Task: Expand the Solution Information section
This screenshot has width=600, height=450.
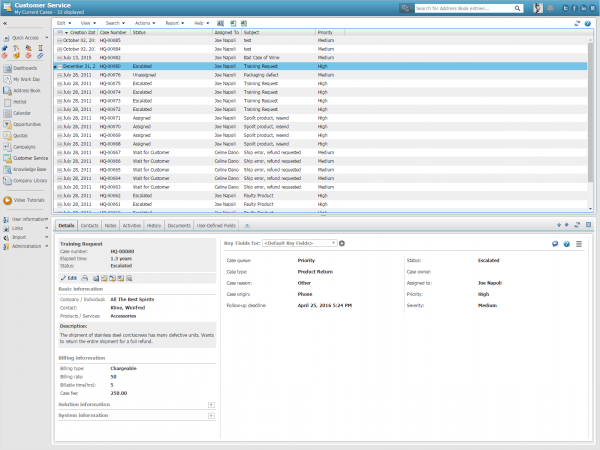Action: 211,405
